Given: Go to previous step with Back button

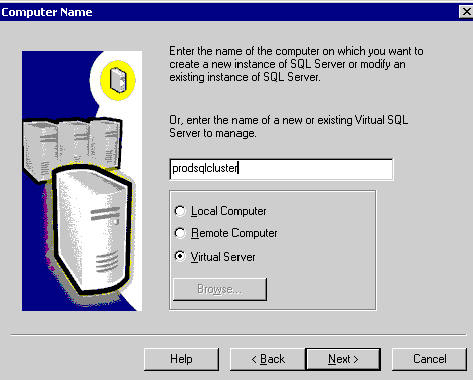Looking at the screenshot, I should (268, 359).
